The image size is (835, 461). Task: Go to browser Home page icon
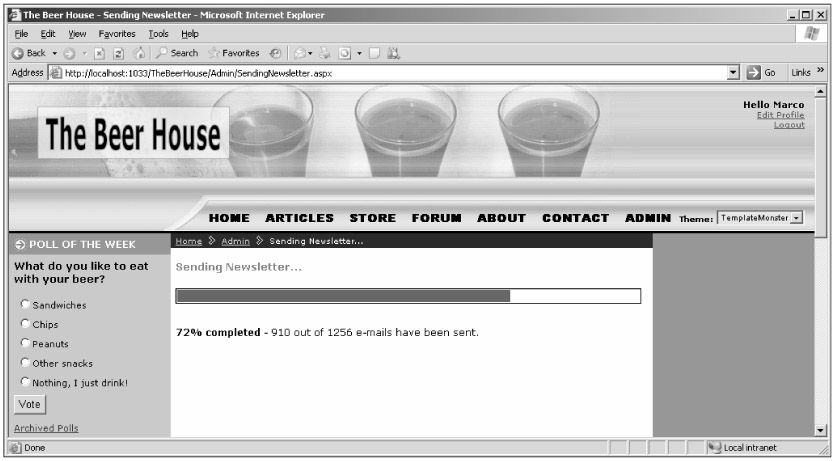(138, 53)
